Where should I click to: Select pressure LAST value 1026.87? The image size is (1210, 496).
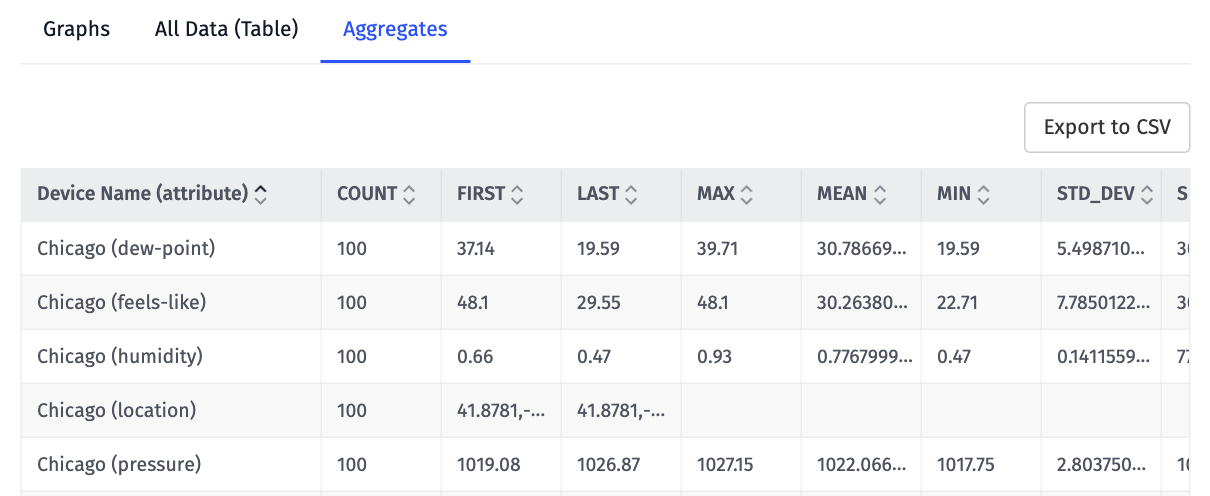click(x=609, y=464)
